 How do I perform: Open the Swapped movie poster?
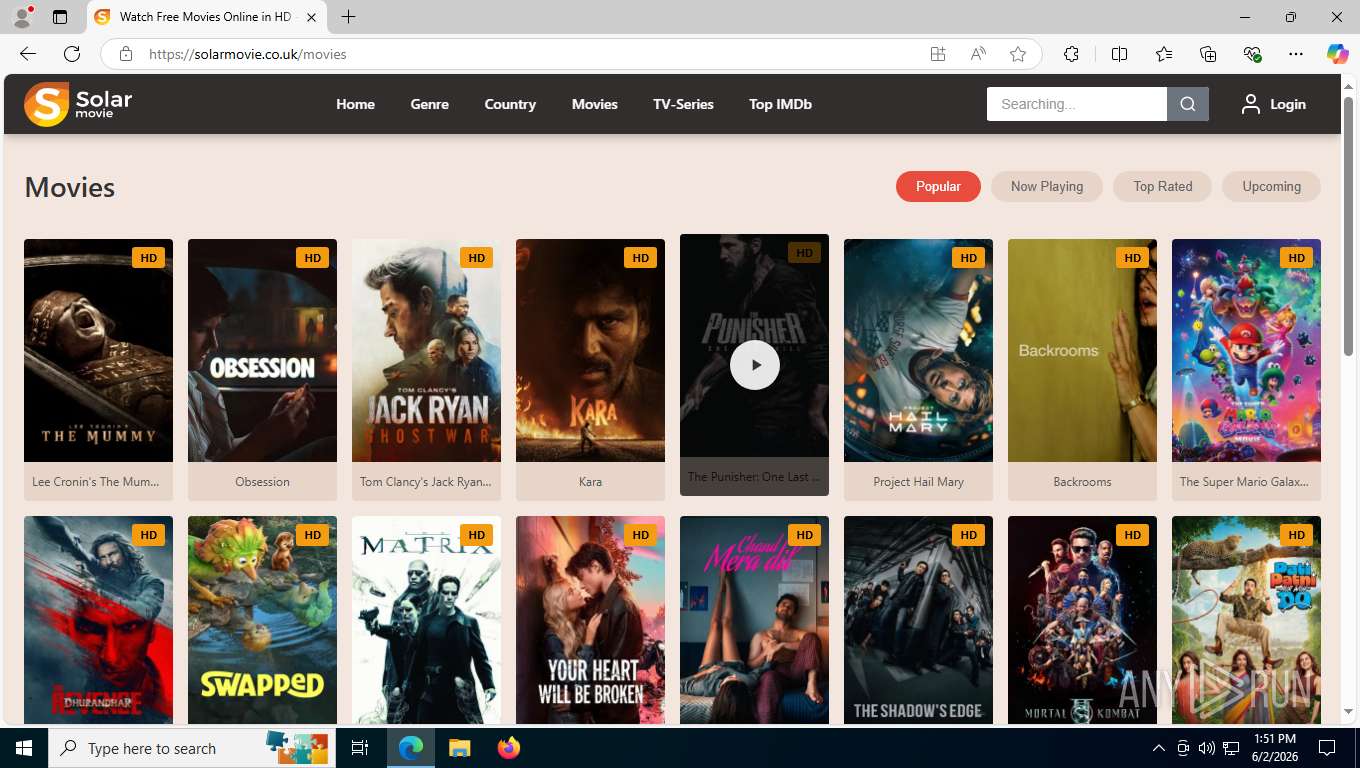click(262, 620)
